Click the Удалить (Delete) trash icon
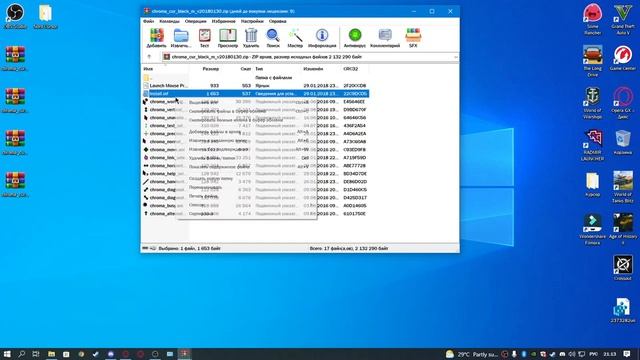 coord(251,38)
